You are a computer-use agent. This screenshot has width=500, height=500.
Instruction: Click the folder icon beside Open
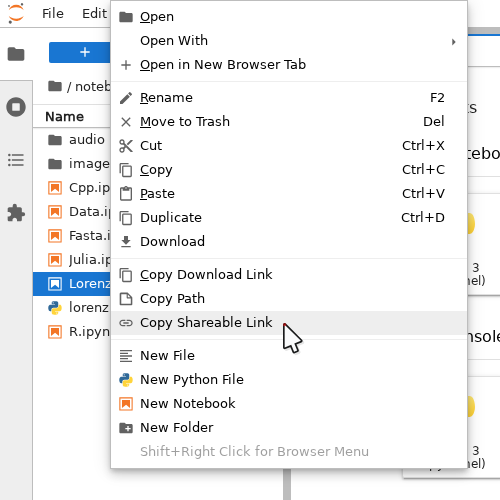[x=126, y=17]
